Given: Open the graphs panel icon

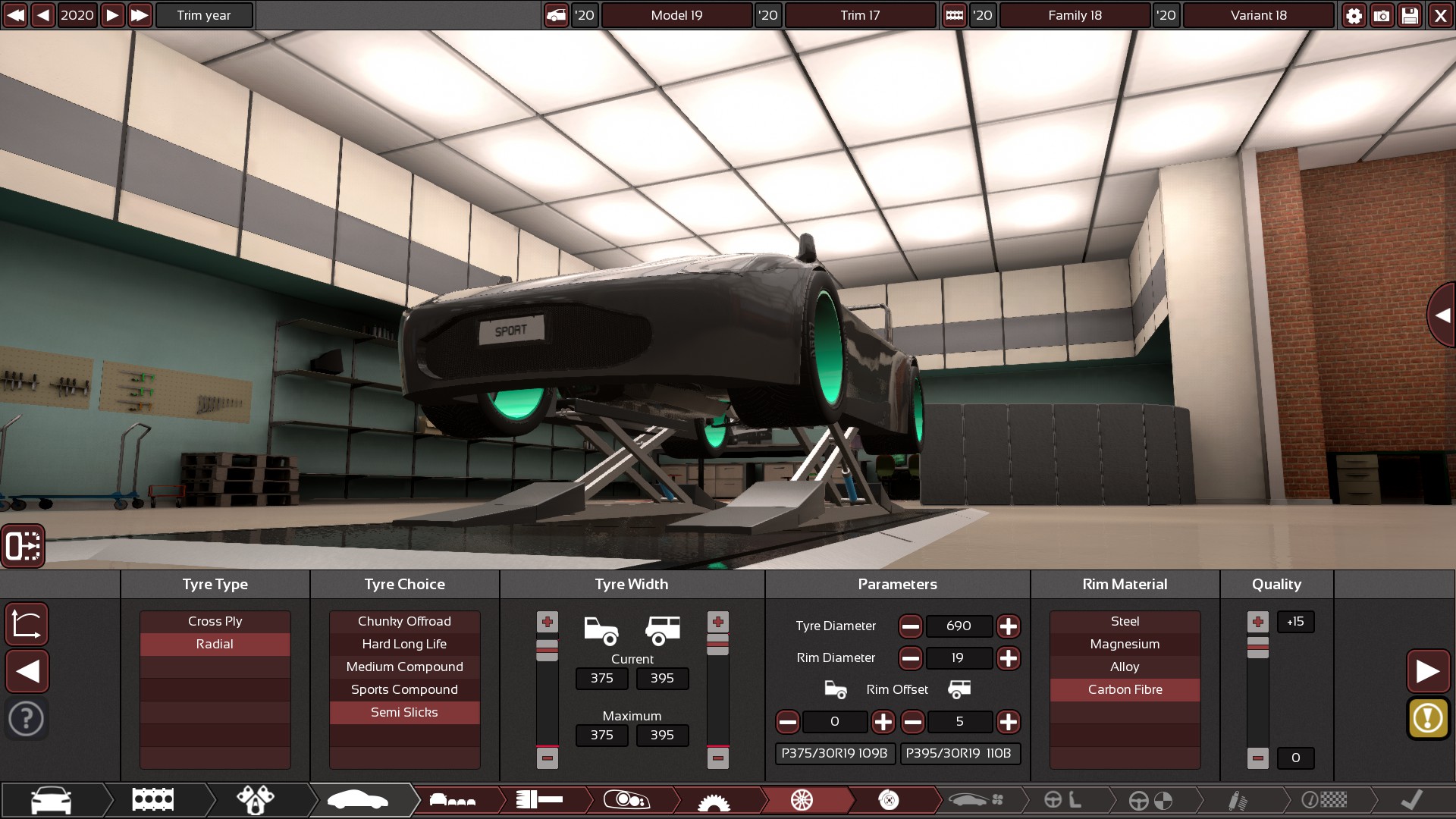Looking at the screenshot, I should pos(27,624).
